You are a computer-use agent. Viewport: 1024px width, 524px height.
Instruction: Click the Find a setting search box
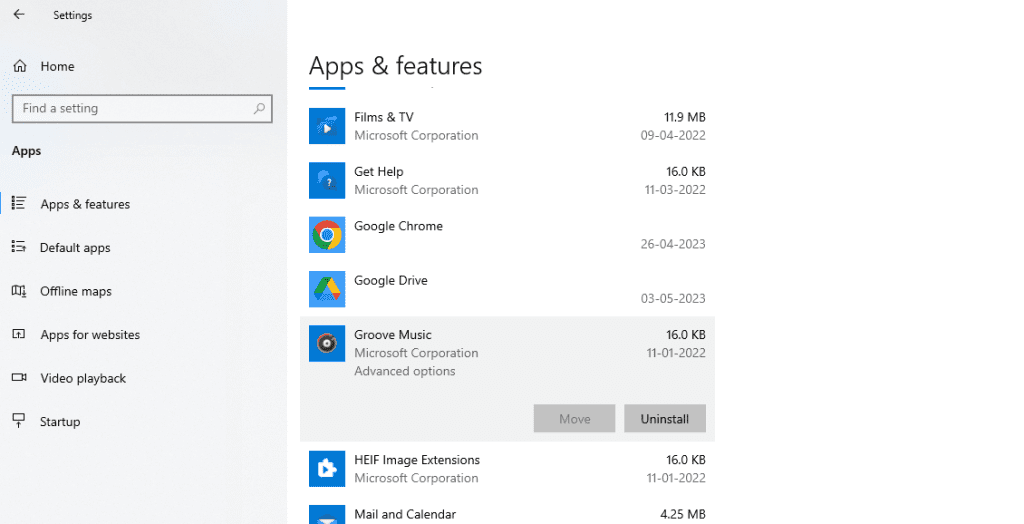point(142,108)
